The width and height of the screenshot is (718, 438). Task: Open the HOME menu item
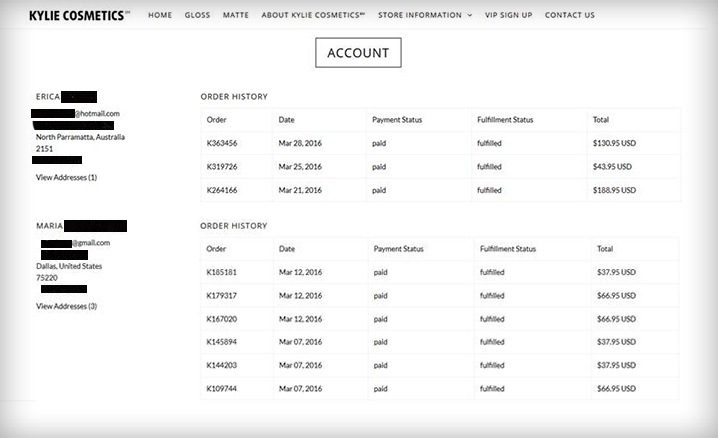(x=160, y=15)
